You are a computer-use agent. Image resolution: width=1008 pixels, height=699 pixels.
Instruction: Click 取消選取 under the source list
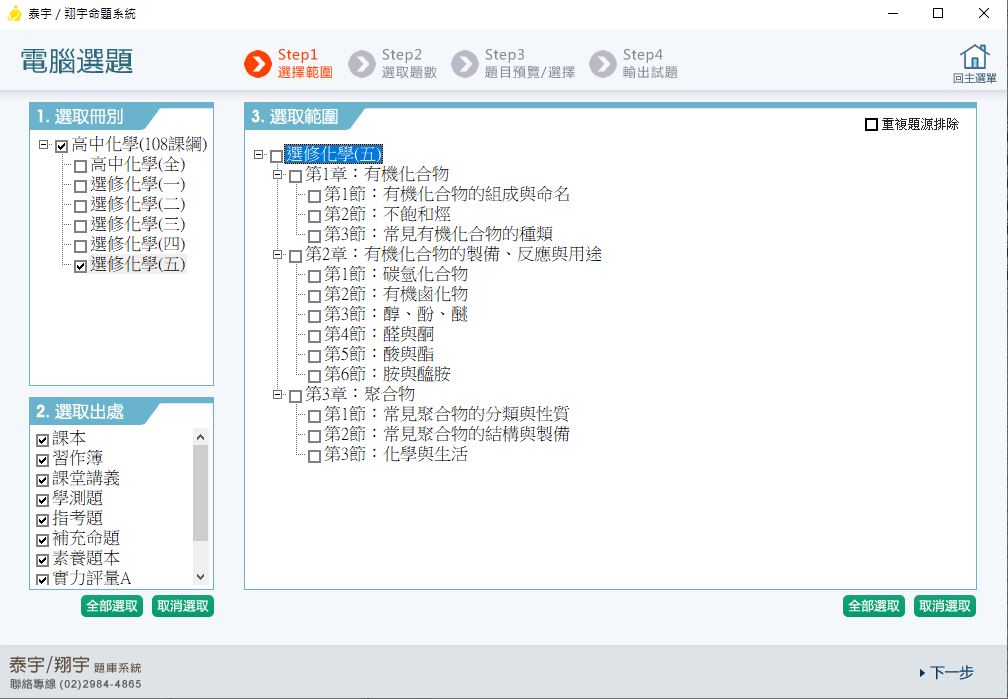click(x=183, y=606)
